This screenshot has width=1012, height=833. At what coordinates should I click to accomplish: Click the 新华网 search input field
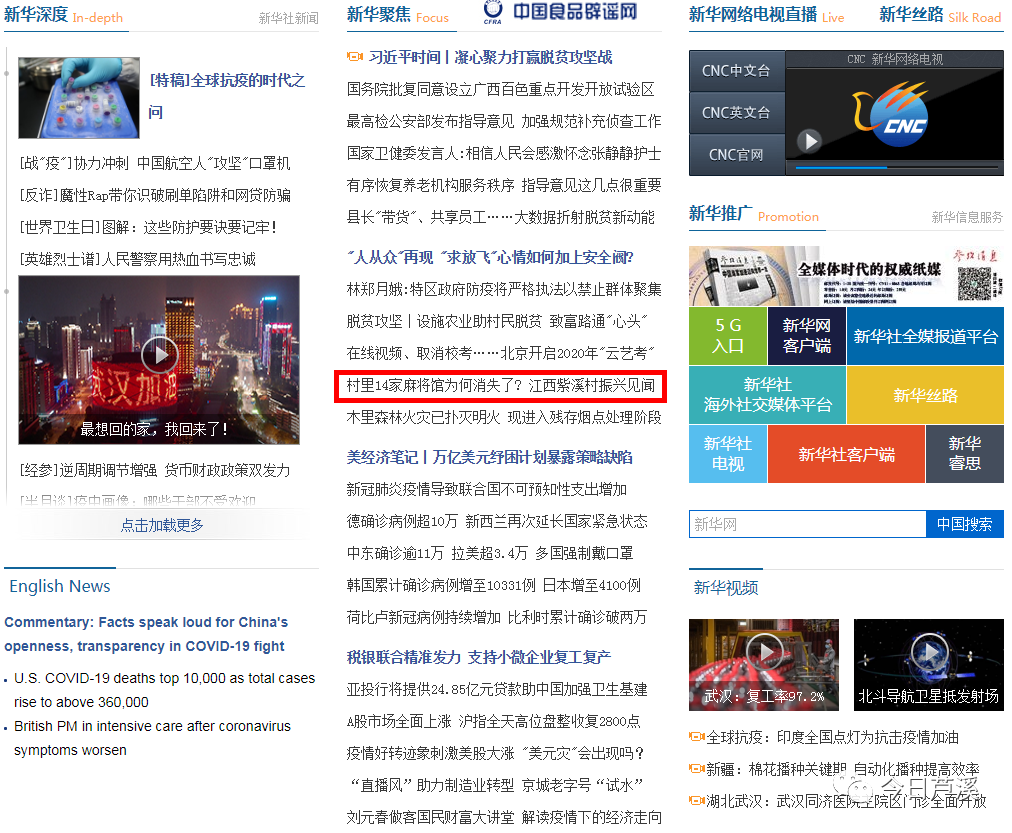(x=807, y=523)
